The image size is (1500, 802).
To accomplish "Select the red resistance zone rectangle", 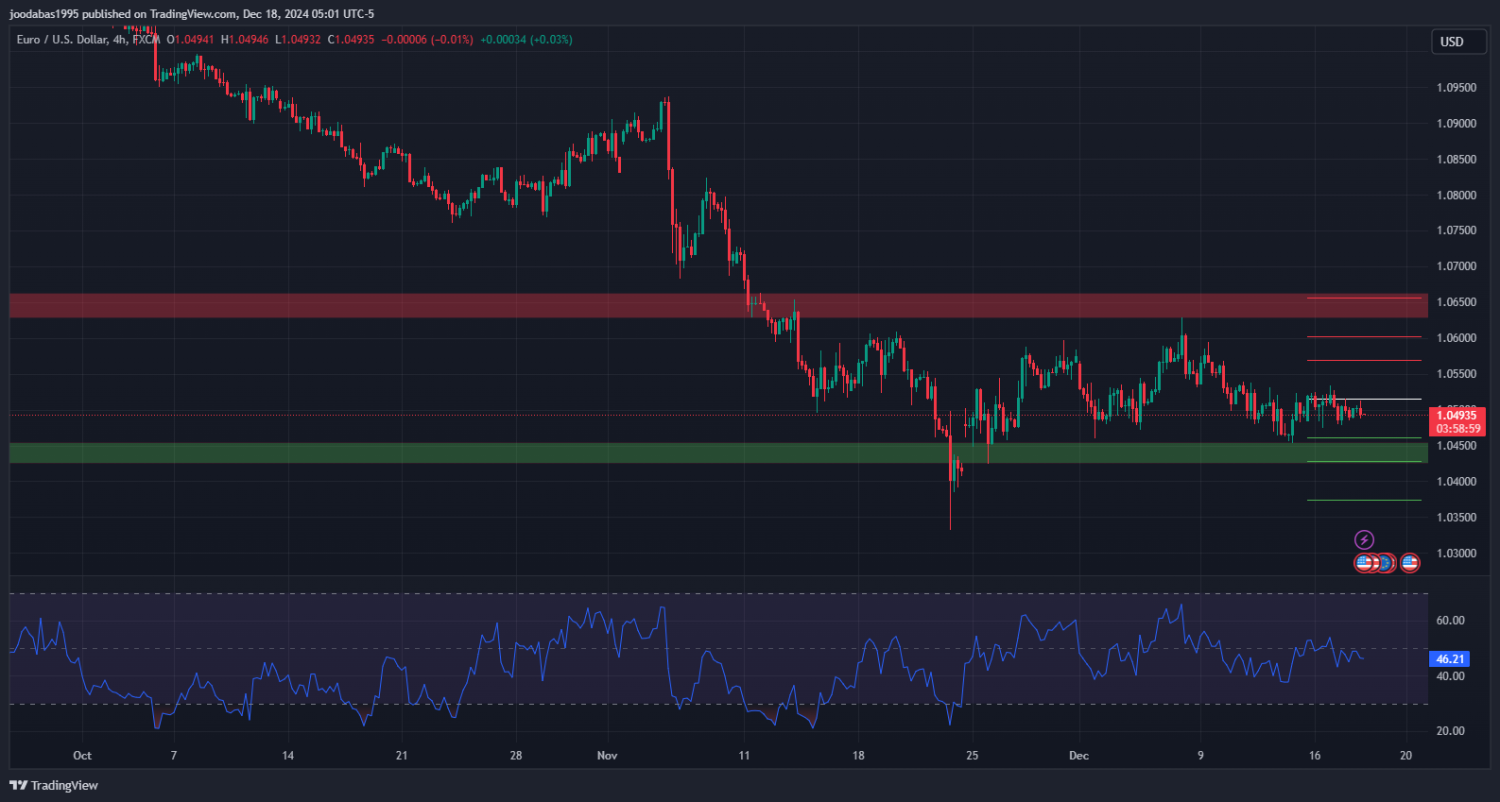I will (x=600, y=305).
